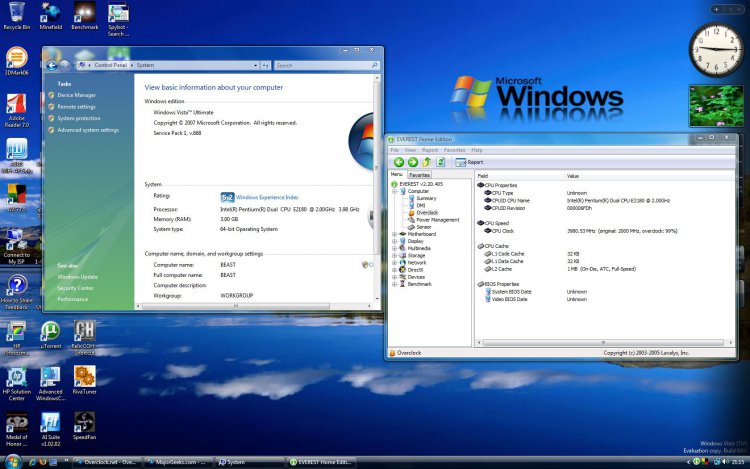The height and width of the screenshot is (469, 750).
Task: Expand the Benchmark node in EVEREST tree
Action: coord(395,284)
